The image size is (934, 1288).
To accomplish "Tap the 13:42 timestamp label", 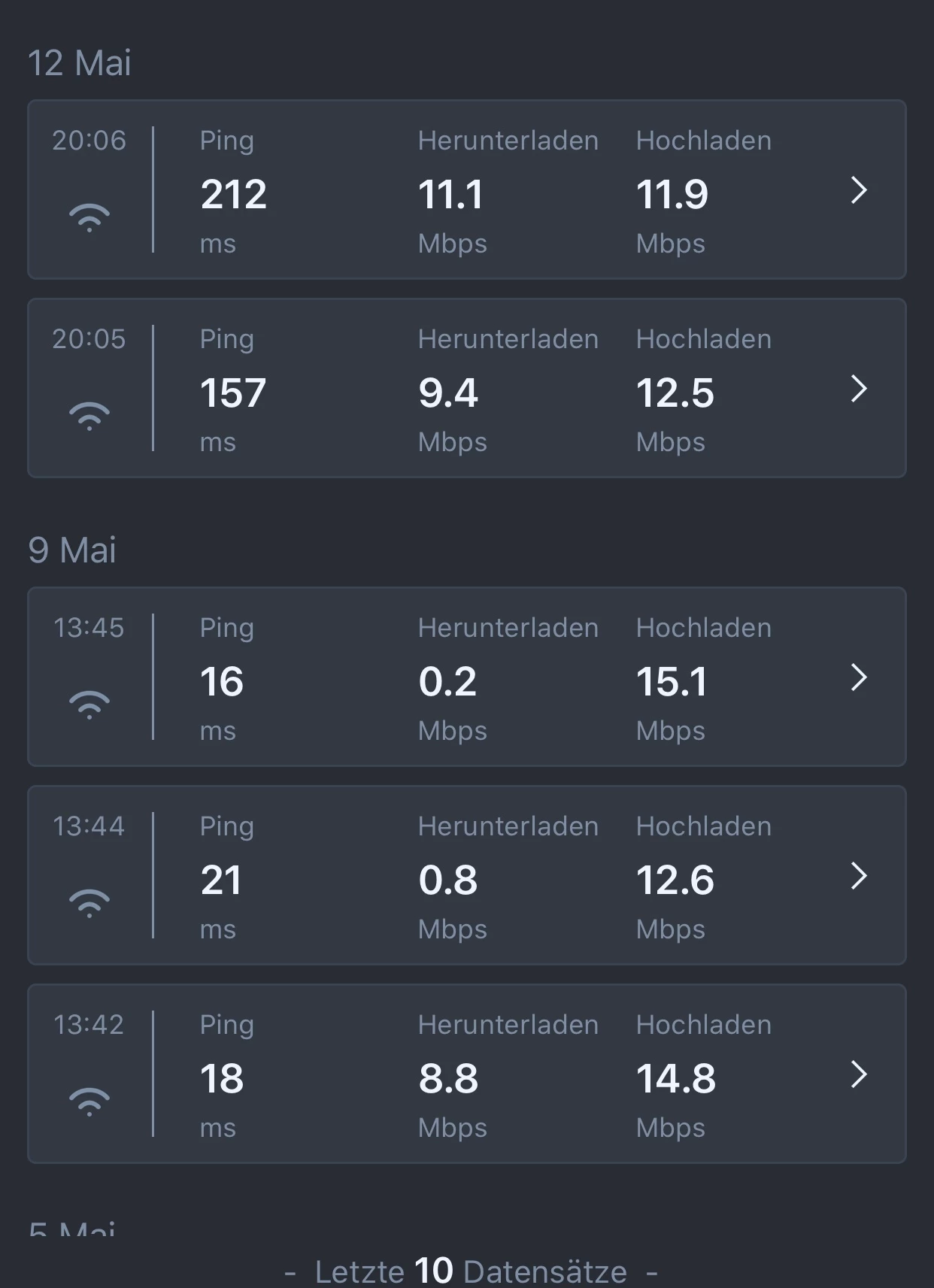I will [x=89, y=1025].
